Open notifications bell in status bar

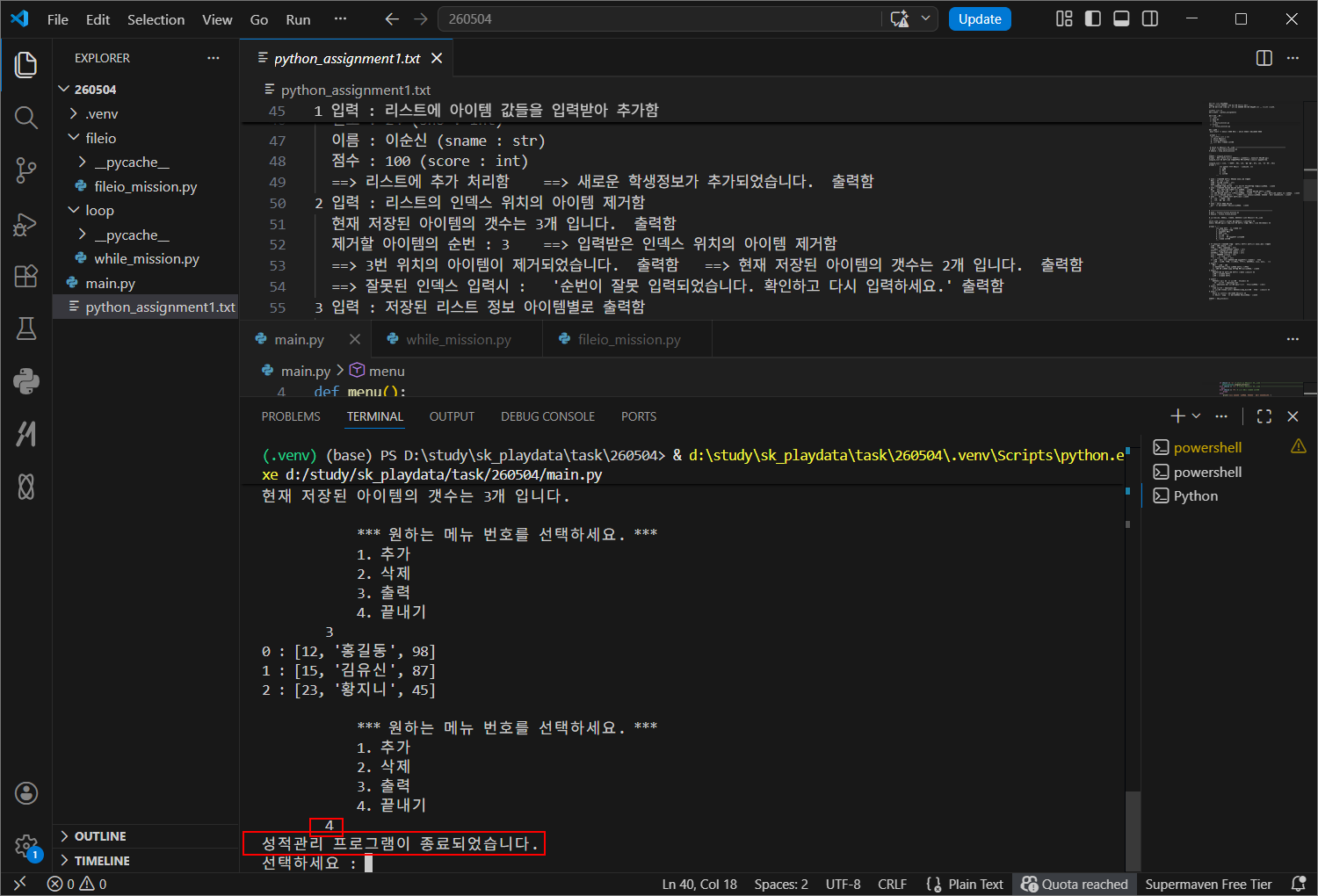[x=1299, y=884]
